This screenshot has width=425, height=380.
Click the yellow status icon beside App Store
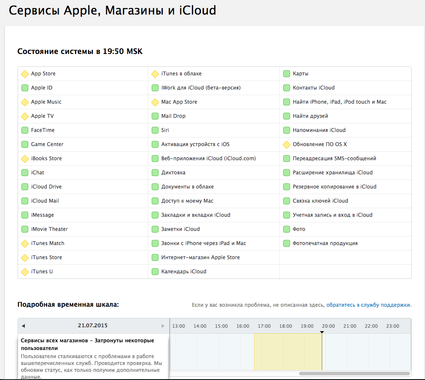[25, 74]
